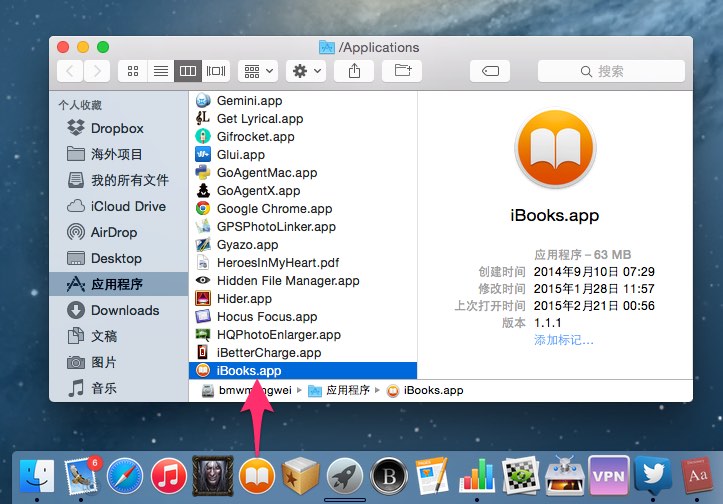Image resolution: width=723 pixels, height=504 pixels.
Task: Open Downloads in the sidebar
Action: [119, 310]
